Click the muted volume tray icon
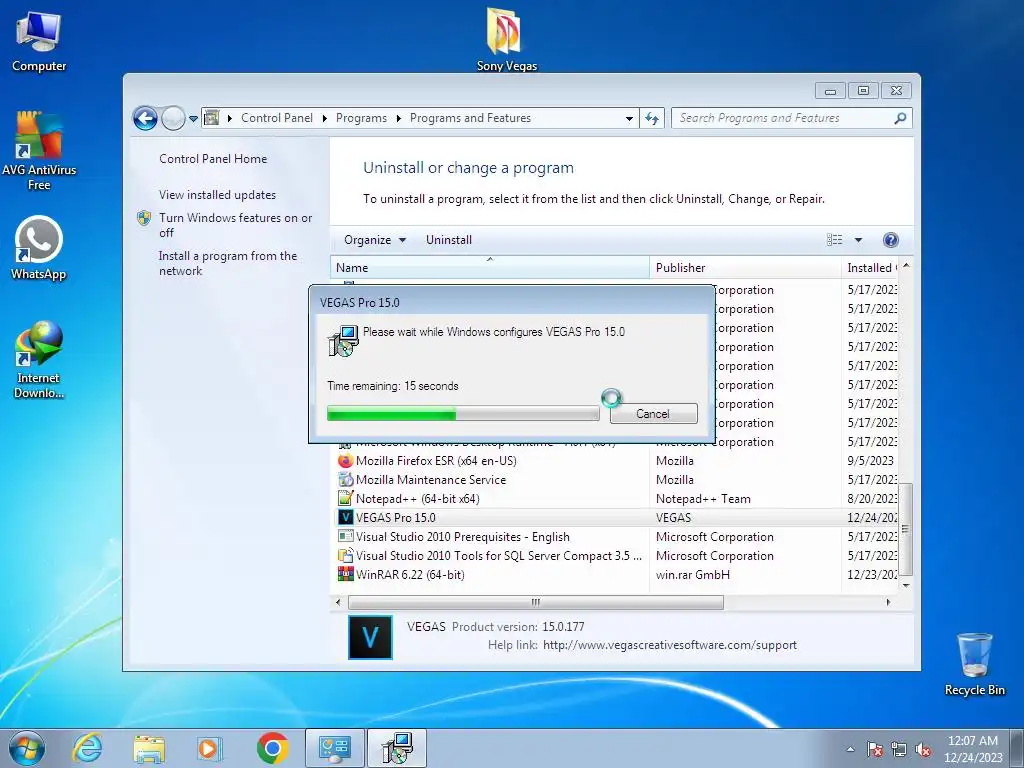Screen dimensions: 1024x768 click(923, 749)
